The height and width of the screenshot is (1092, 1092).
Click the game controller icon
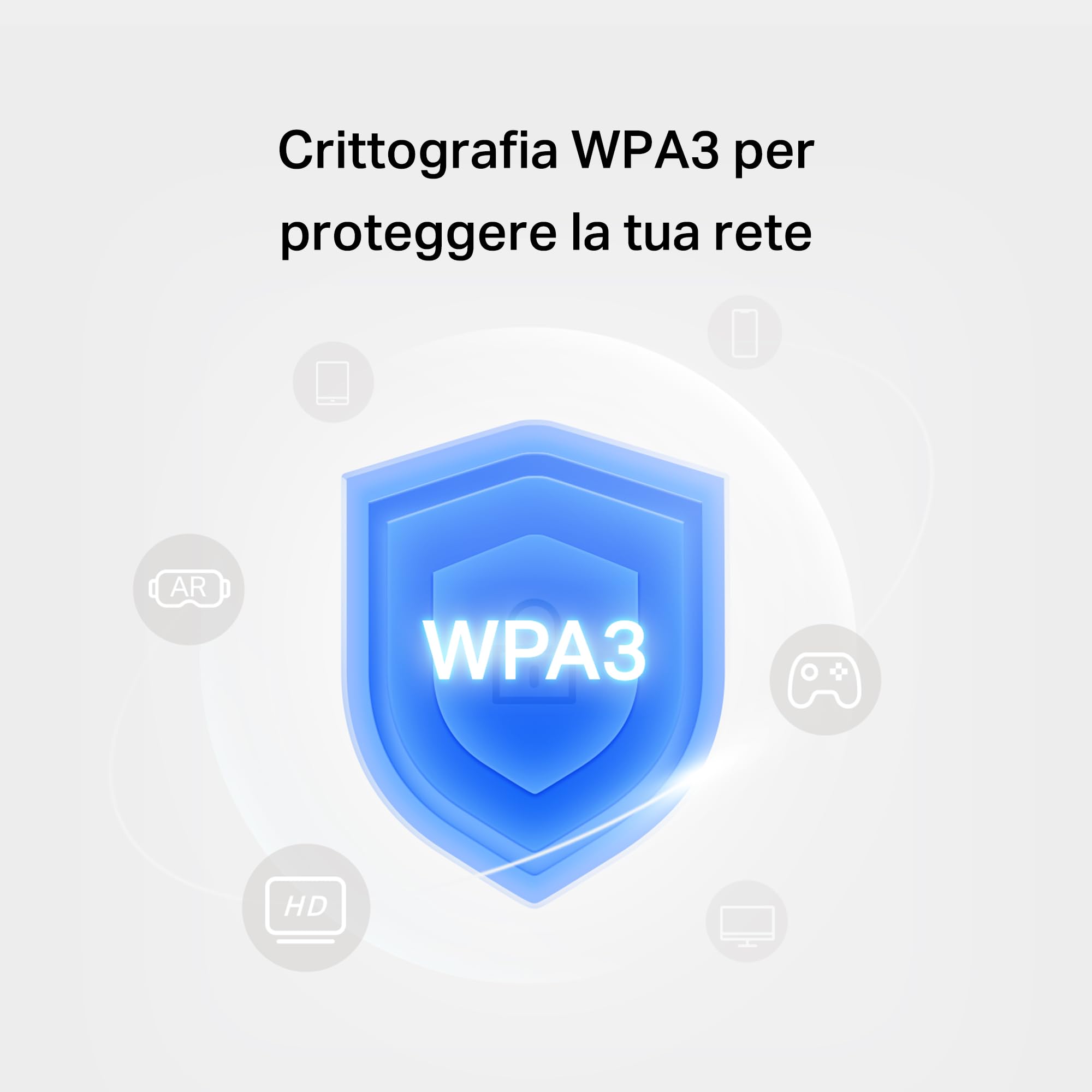[x=825, y=679]
